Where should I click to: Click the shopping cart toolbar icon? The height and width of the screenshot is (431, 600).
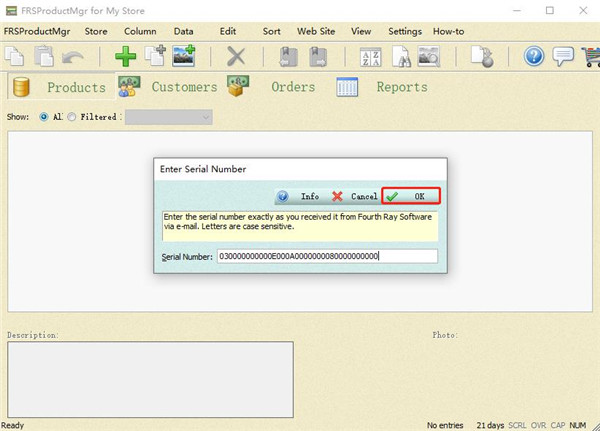click(591, 57)
